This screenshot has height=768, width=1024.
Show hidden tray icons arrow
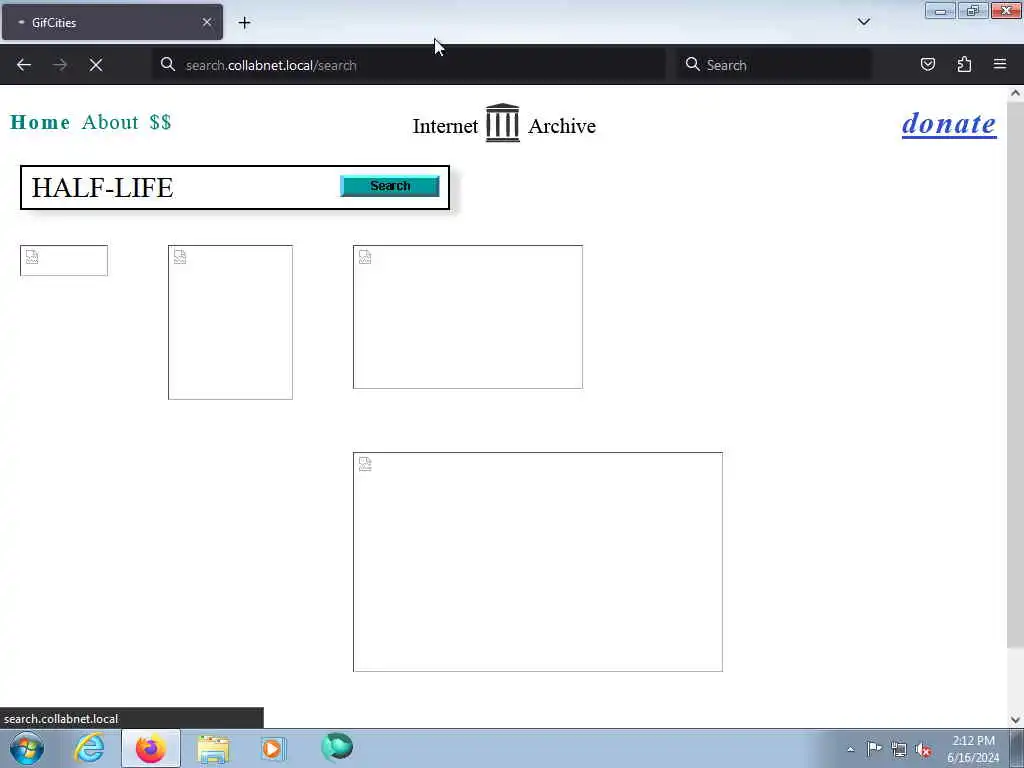pos(850,749)
